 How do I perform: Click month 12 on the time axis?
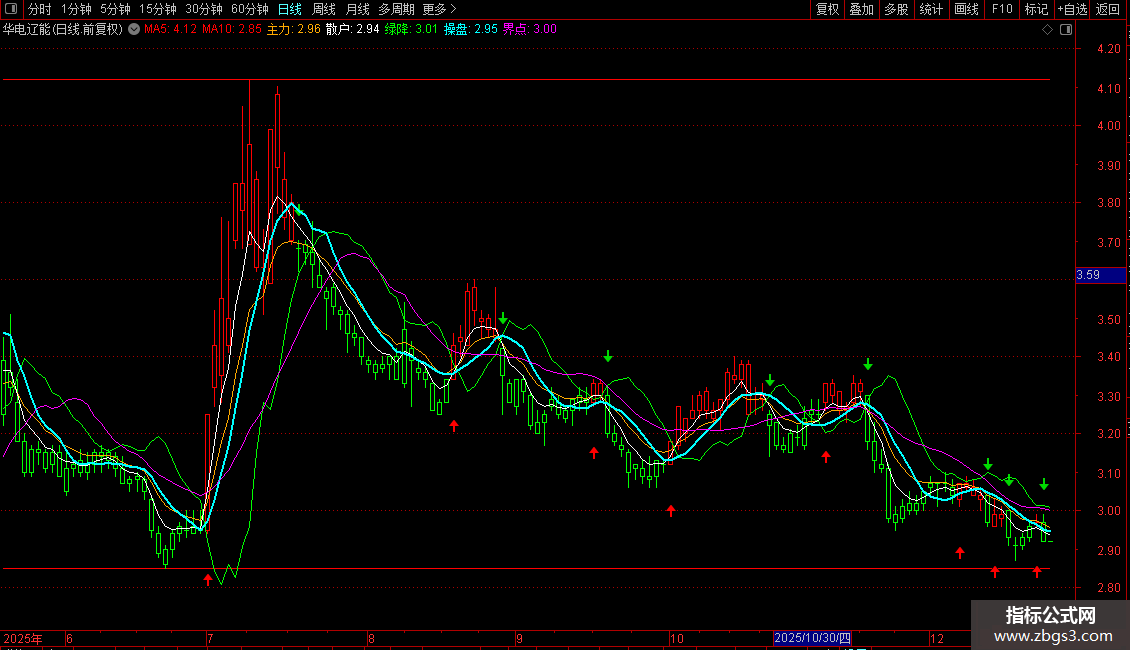[x=936, y=639]
